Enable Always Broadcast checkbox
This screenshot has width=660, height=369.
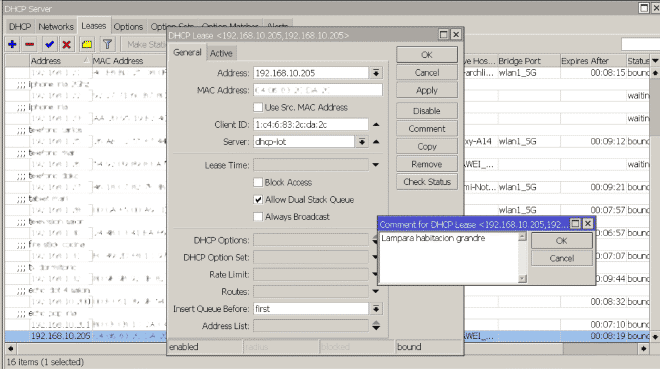click(258, 217)
